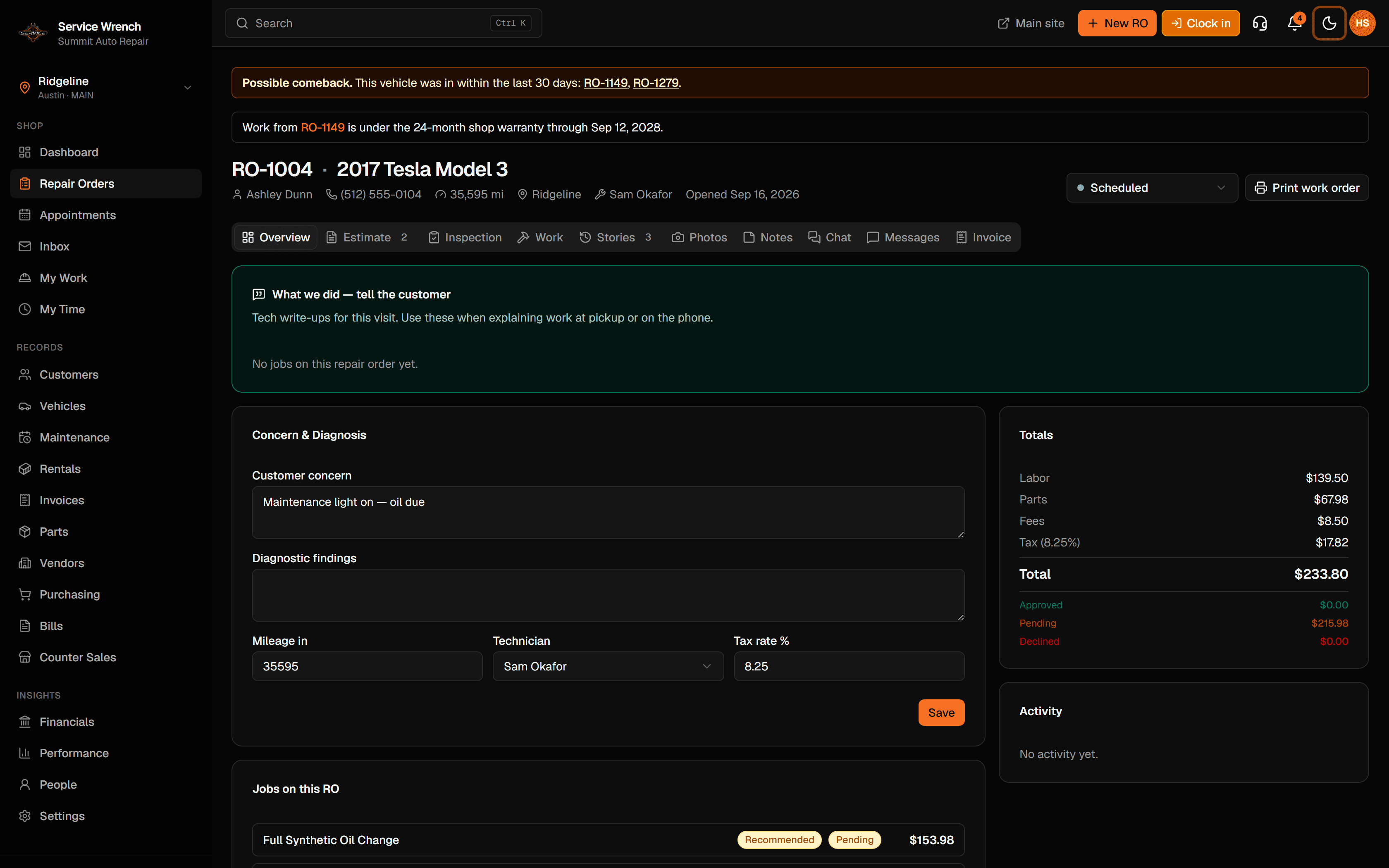The width and height of the screenshot is (1389, 868).
Task: Switch to the Notes tab
Action: pyautogui.click(x=768, y=237)
